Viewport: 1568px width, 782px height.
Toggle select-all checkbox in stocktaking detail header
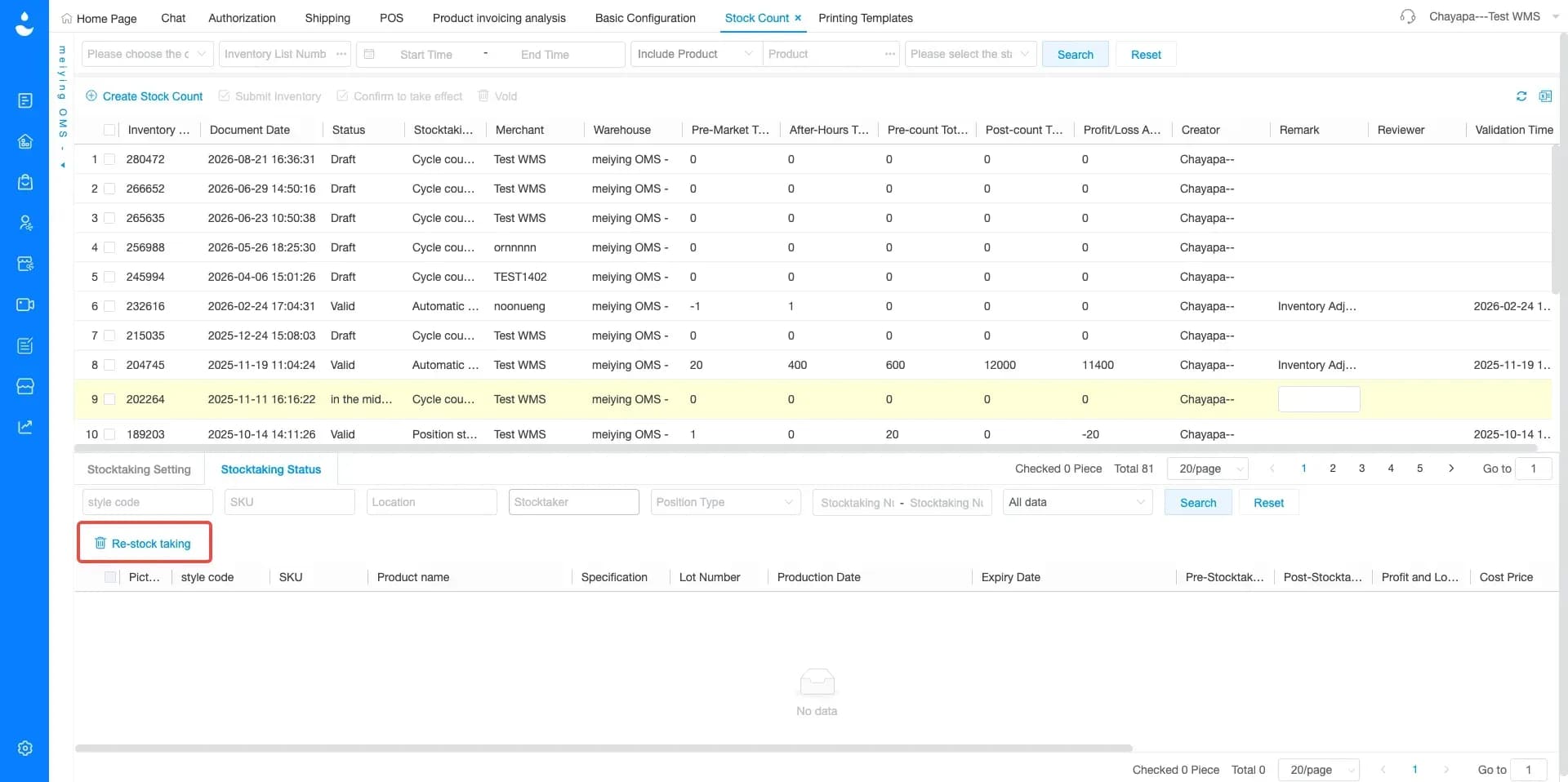pos(110,577)
